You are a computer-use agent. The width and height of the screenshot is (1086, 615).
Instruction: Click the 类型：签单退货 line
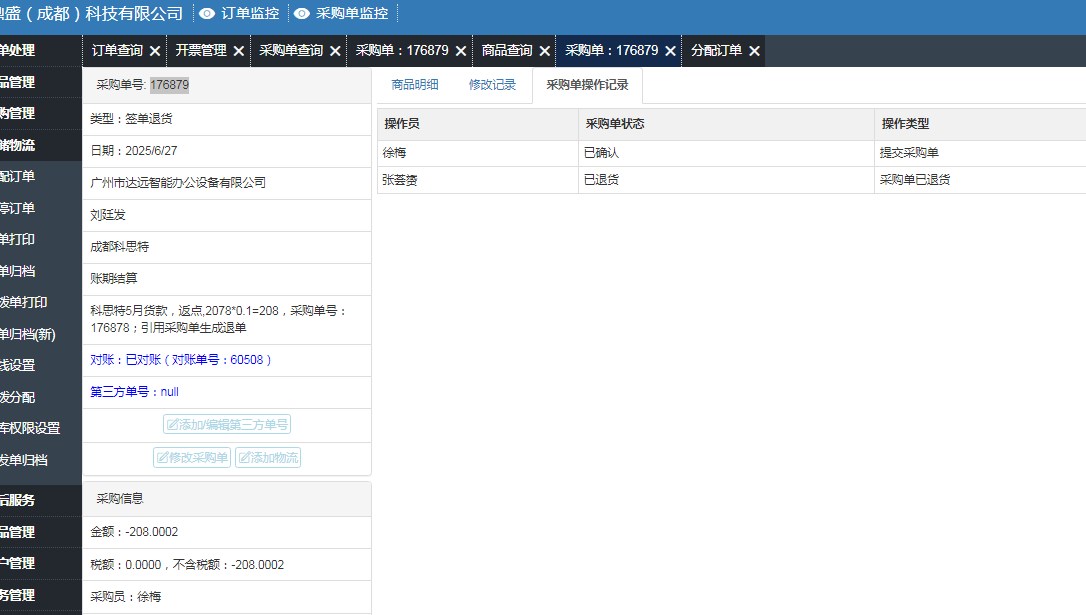tap(132, 119)
